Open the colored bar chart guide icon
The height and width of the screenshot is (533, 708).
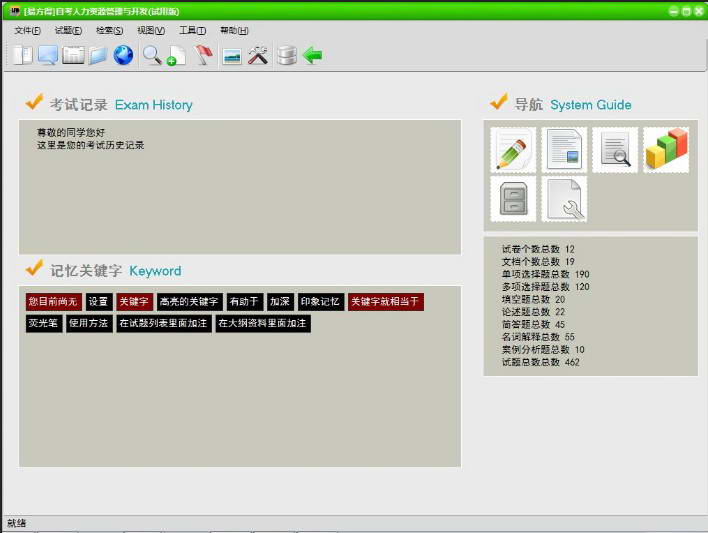point(666,150)
